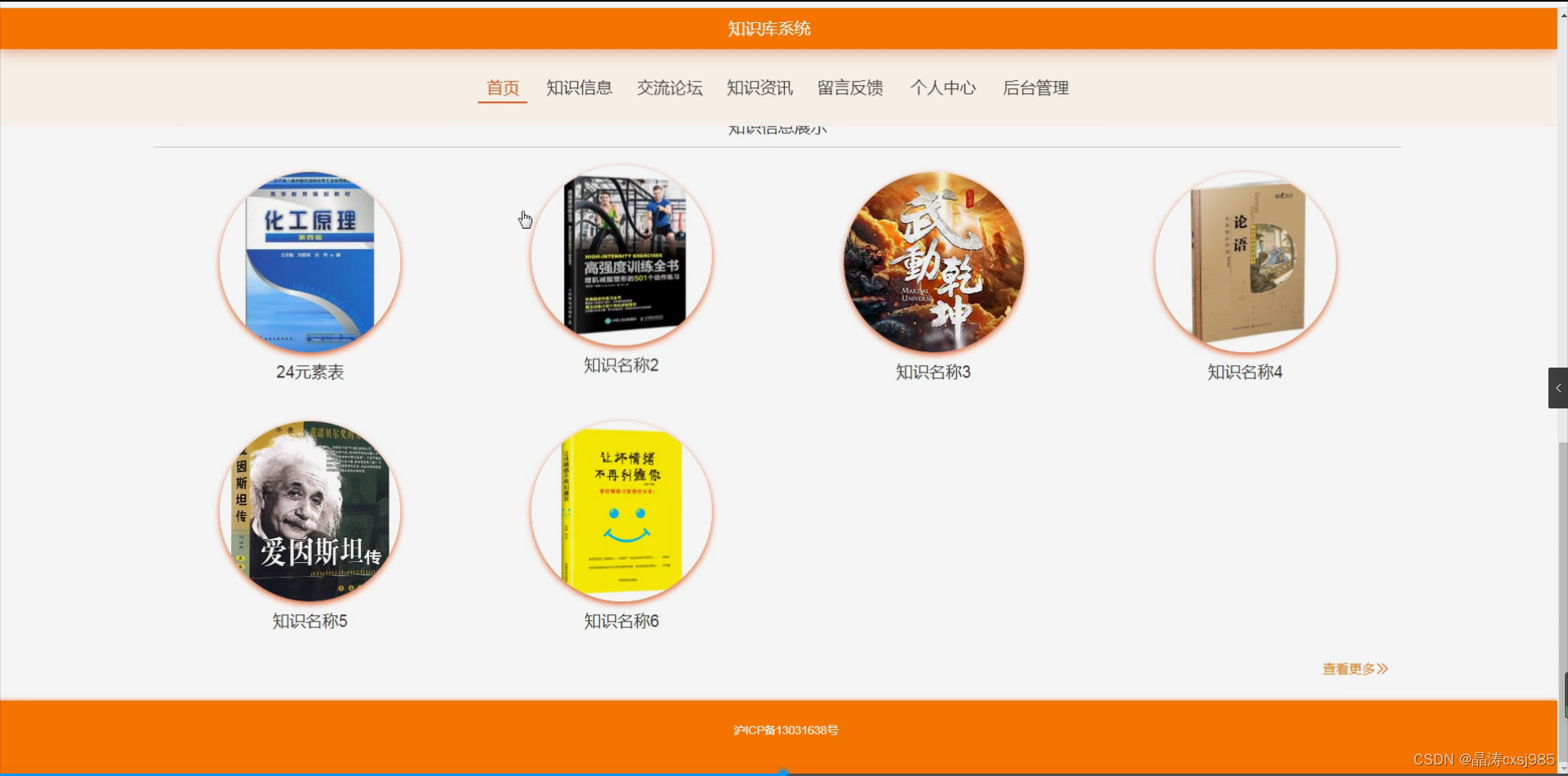The image size is (1568, 776).
Task: Open the 知识名称2 training book thumbnail
Action: coord(621,255)
